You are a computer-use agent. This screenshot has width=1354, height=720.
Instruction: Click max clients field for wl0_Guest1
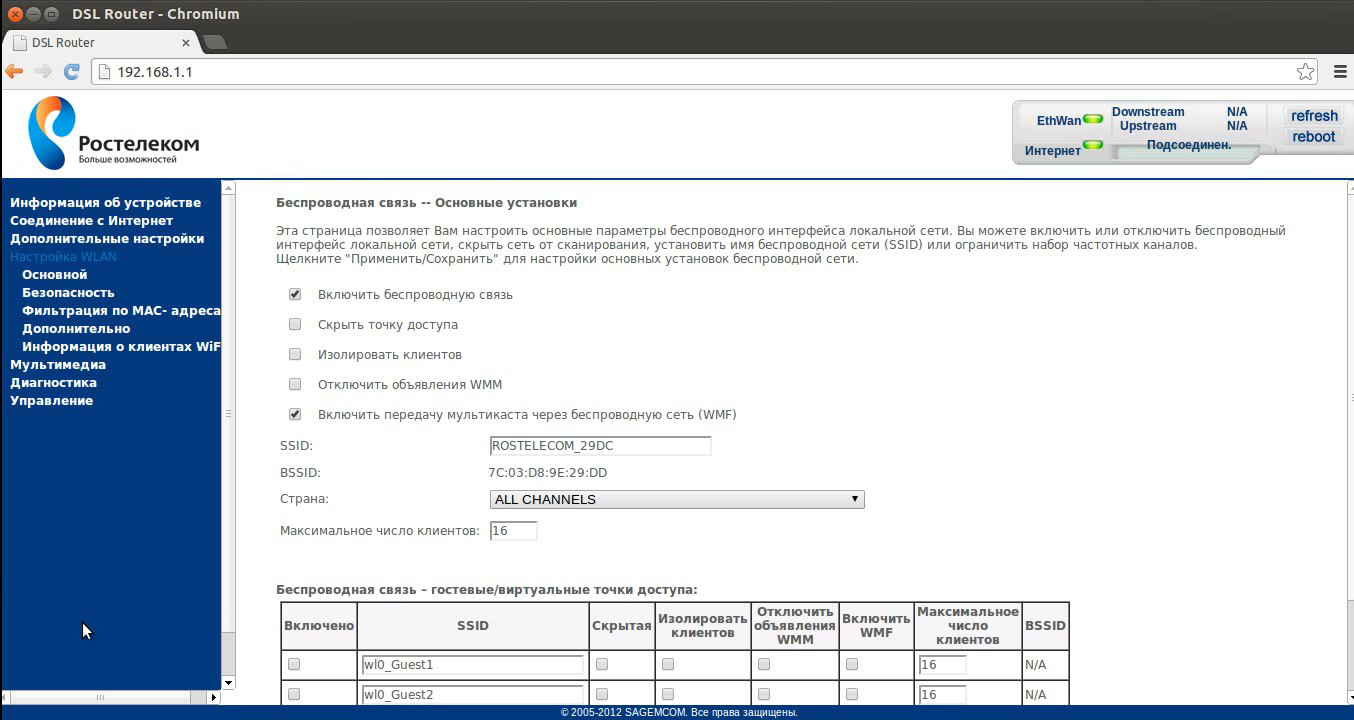pos(942,665)
